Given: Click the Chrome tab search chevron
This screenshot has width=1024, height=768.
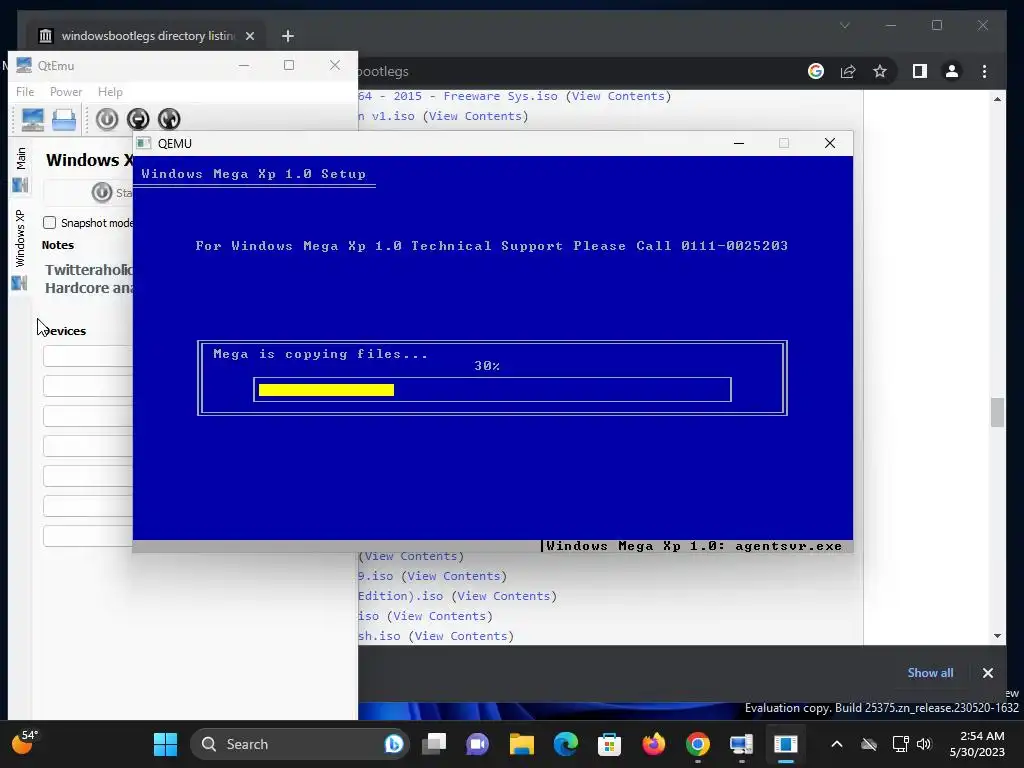Looking at the screenshot, I should tap(844, 25).
